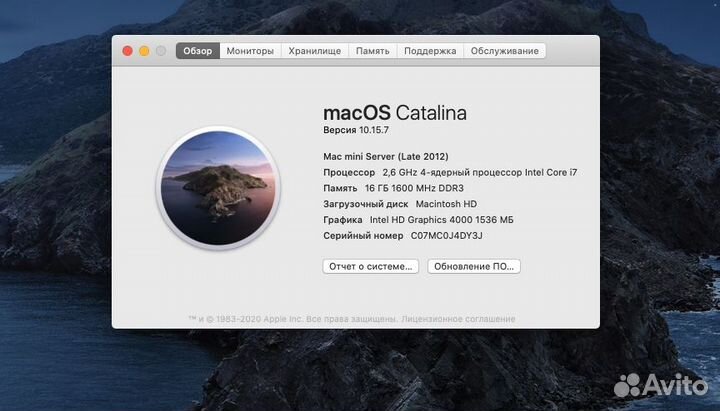Click the Версия 10.15.7 text

356,130
